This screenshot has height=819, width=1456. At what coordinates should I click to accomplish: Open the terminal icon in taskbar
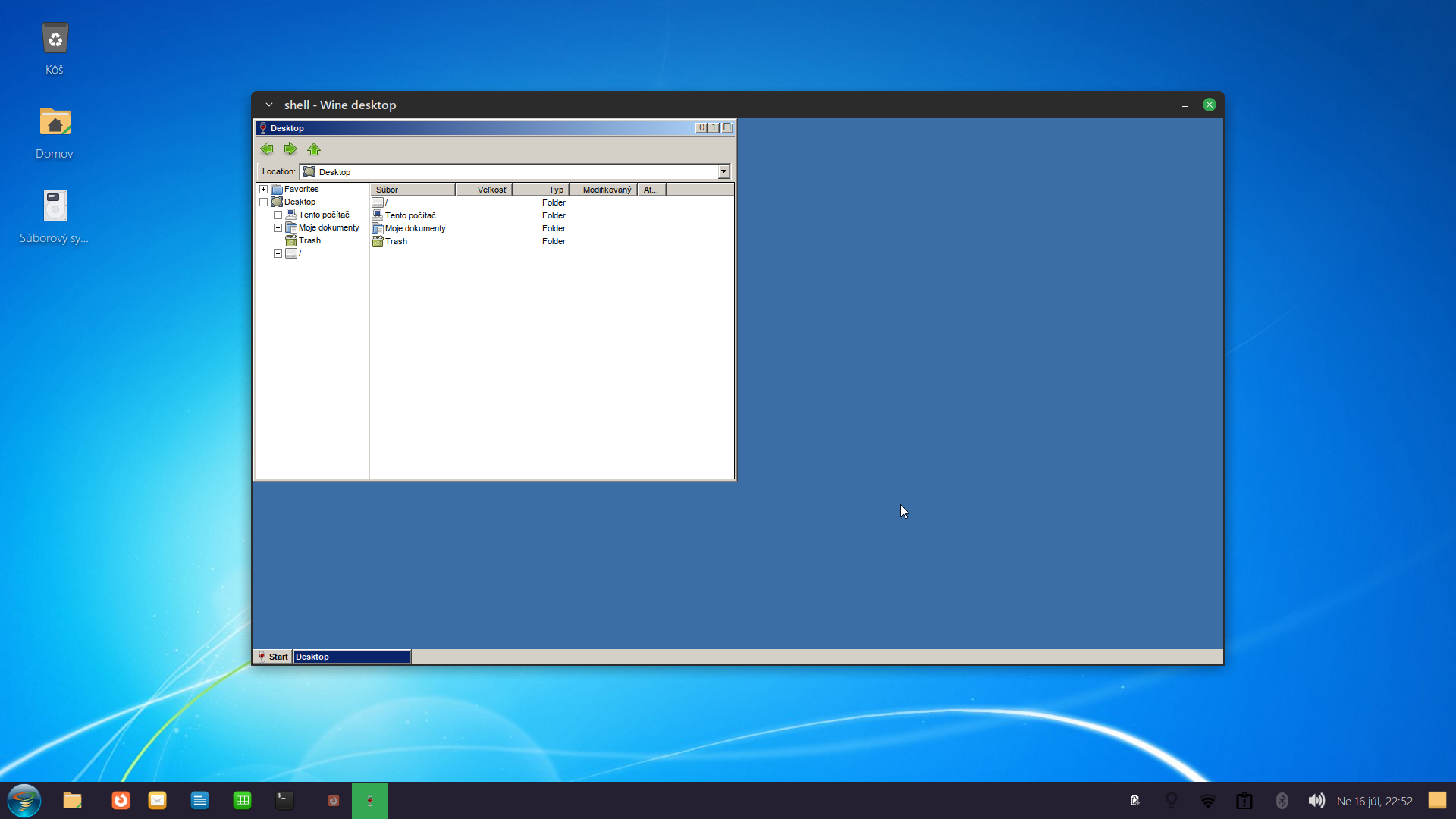(284, 801)
